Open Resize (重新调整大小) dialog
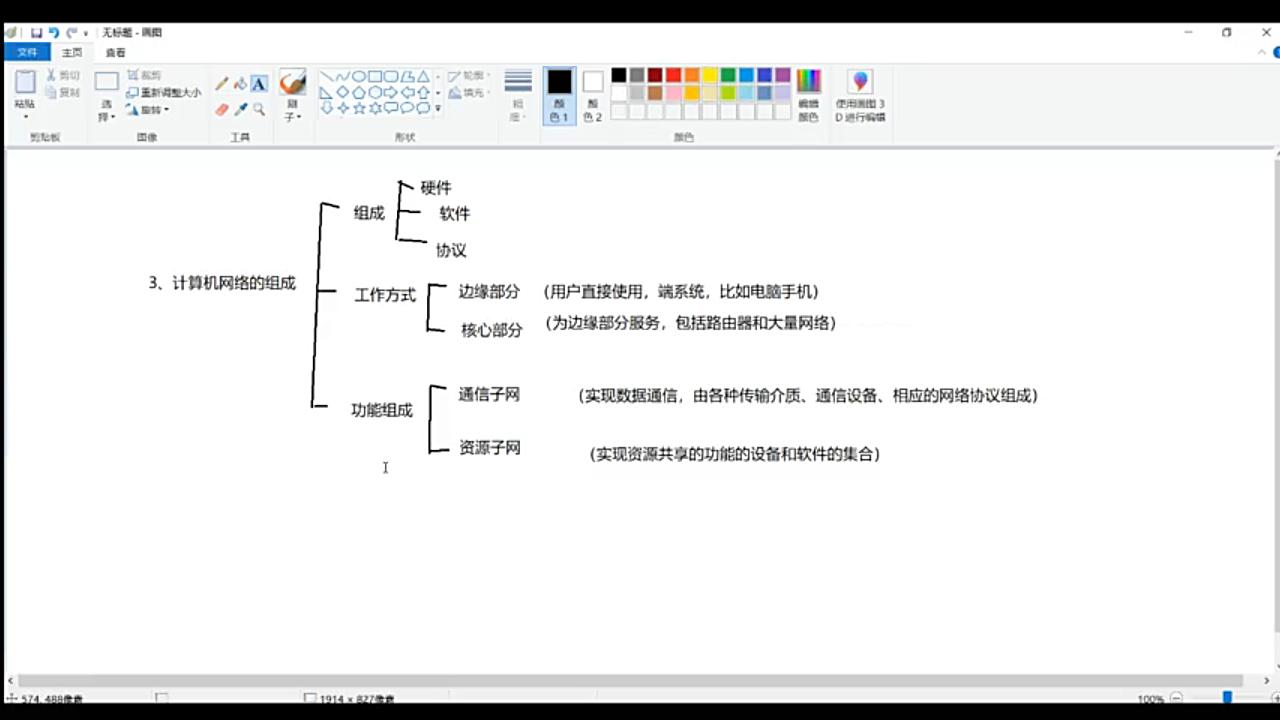1280x720 pixels. [164, 92]
